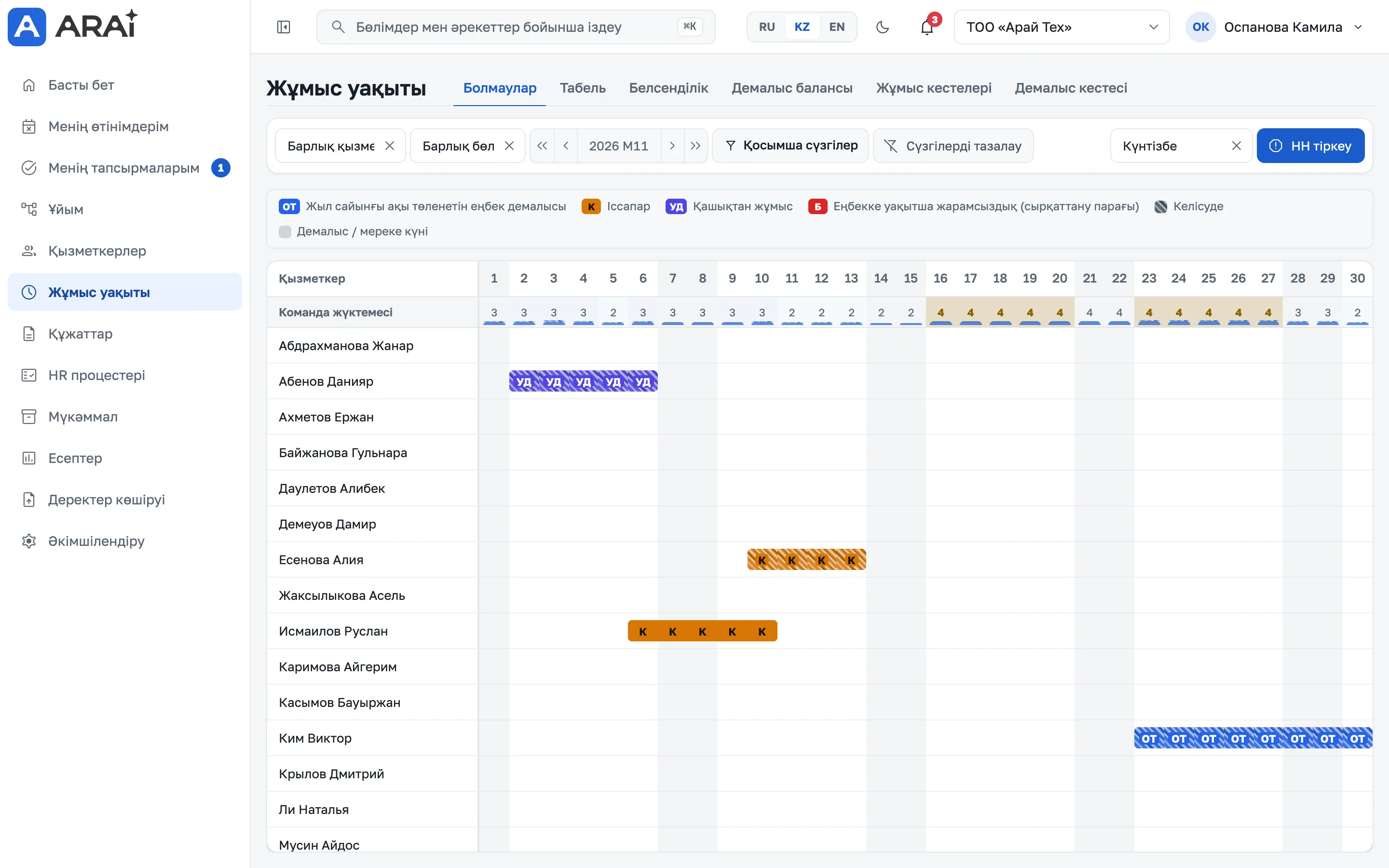Image resolution: width=1389 pixels, height=868 pixels.
Task: Go to Қызметкерлер employees
Action: point(124,251)
